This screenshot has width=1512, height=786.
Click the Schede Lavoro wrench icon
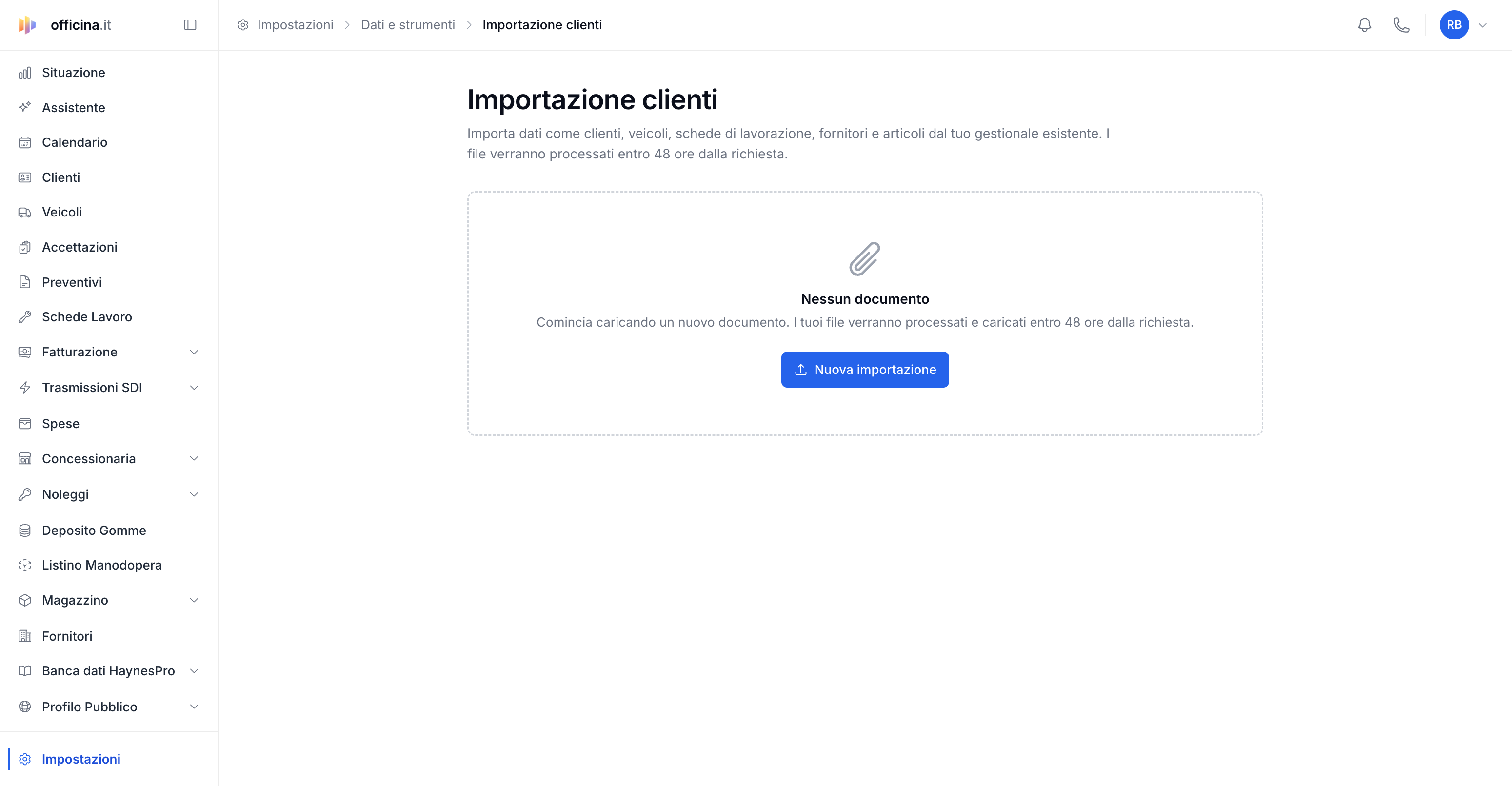(25, 317)
